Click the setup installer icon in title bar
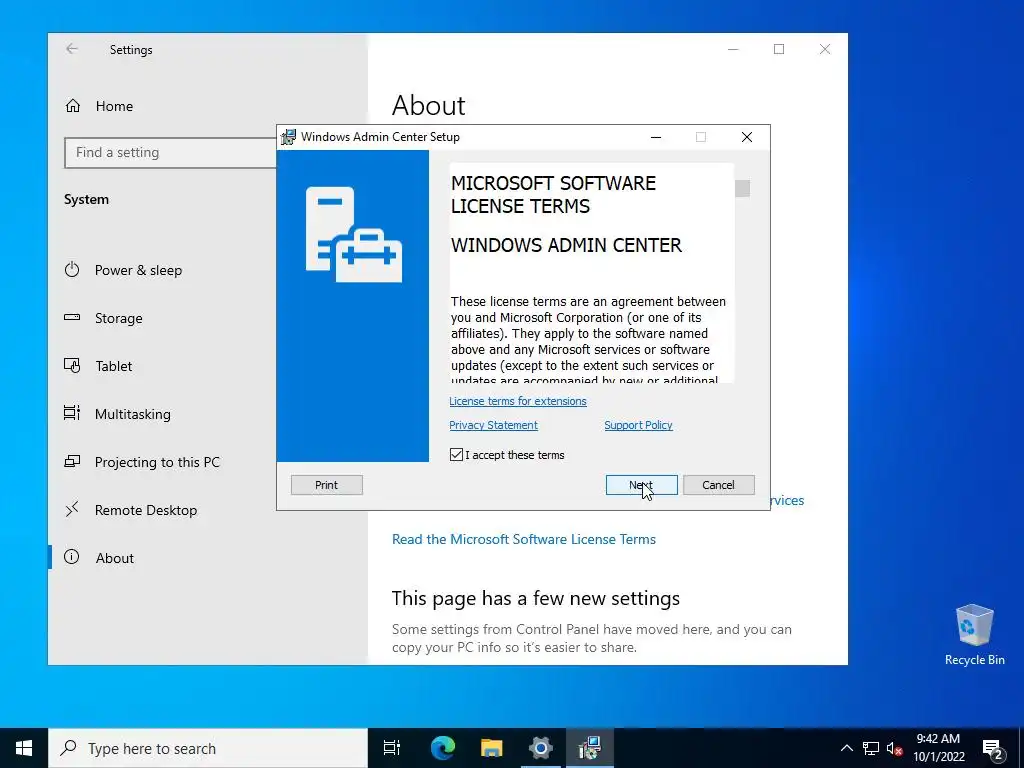Screen dimensions: 1024x768 pyautogui.click(x=288, y=137)
